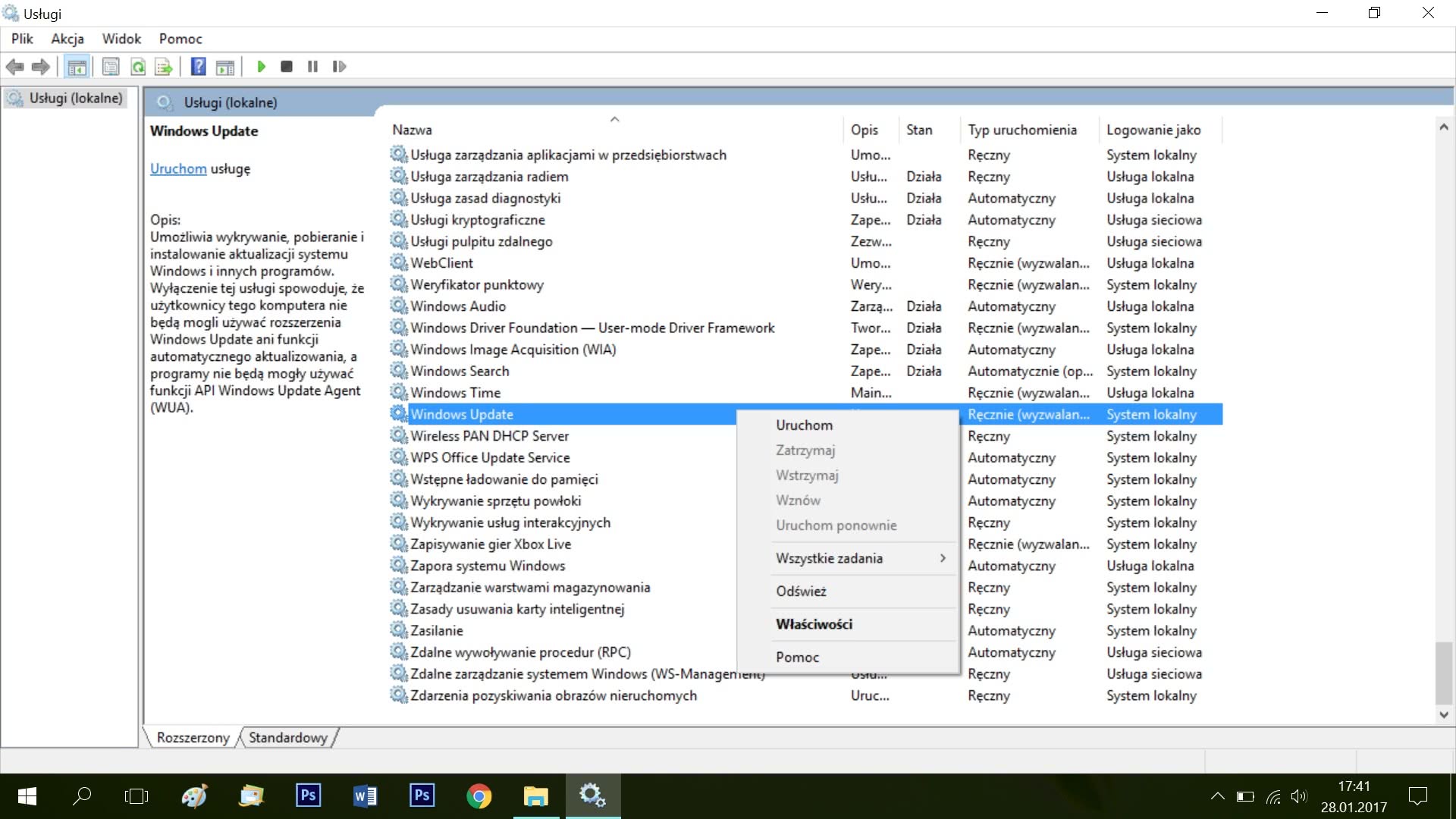The image size is (1456, 819).
Task: Open the Pomoc menu
Action: [180, 39]
